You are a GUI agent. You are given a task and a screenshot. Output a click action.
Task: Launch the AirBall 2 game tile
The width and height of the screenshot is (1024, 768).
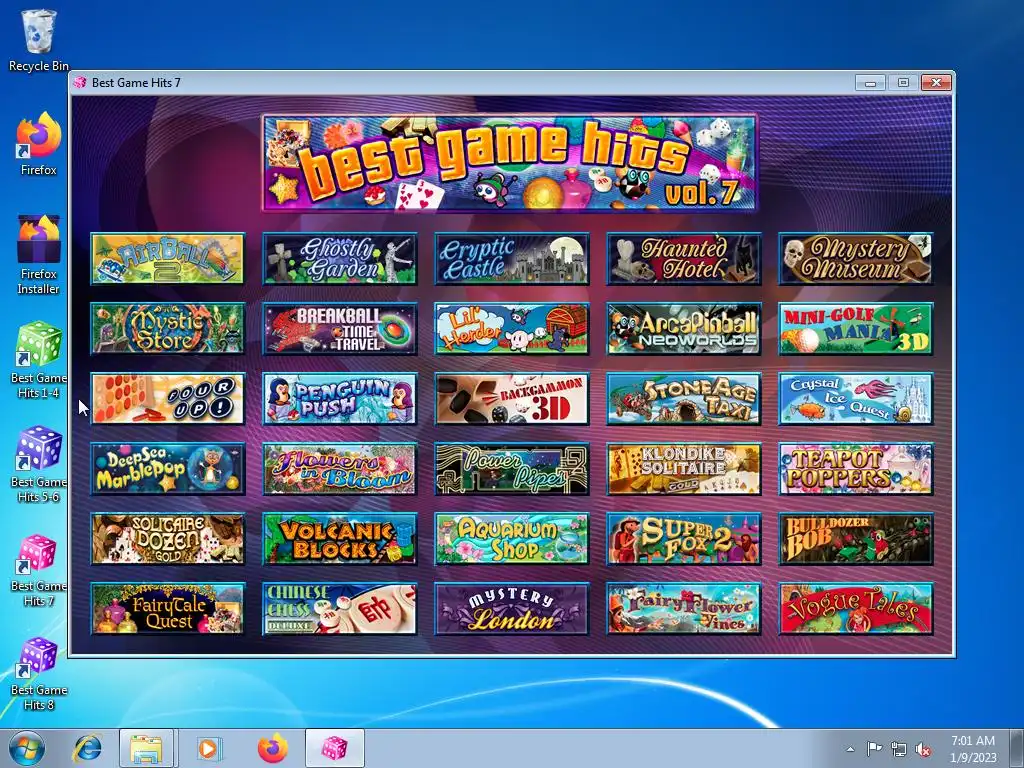(x=168, y=259)
